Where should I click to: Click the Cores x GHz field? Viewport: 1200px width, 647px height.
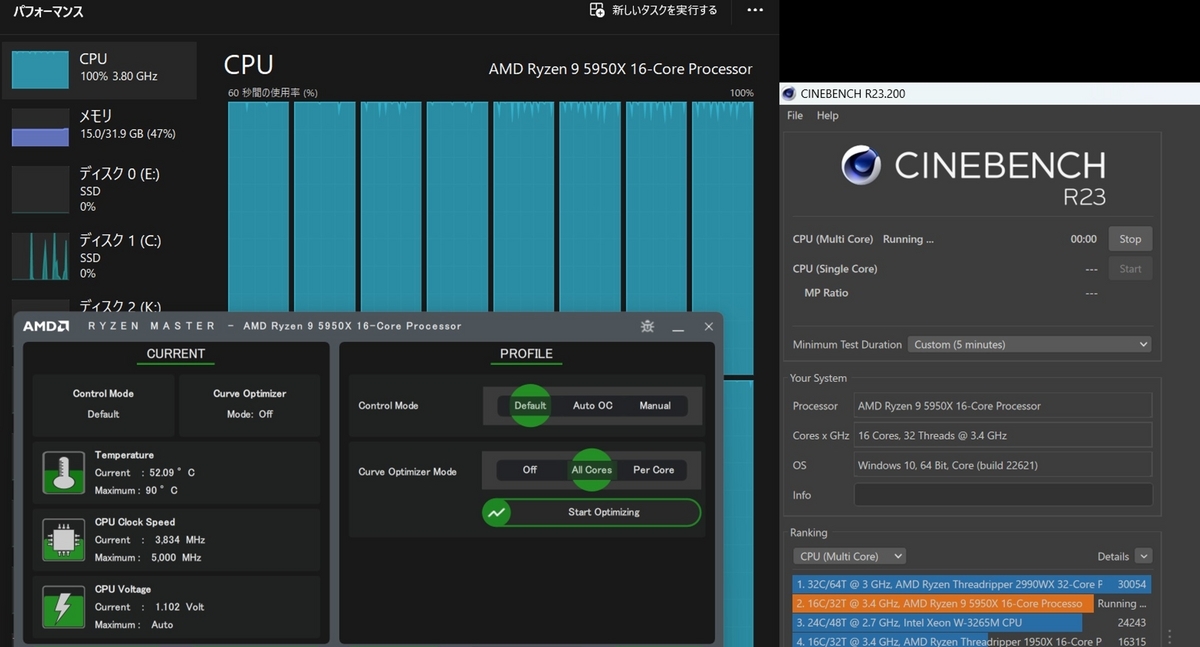1003,435
